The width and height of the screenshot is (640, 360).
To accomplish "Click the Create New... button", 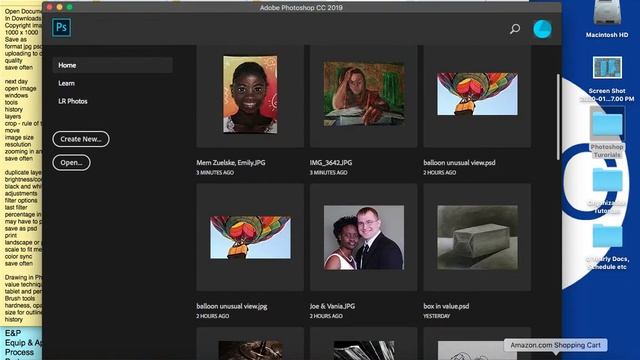I will tap(81, 139).
